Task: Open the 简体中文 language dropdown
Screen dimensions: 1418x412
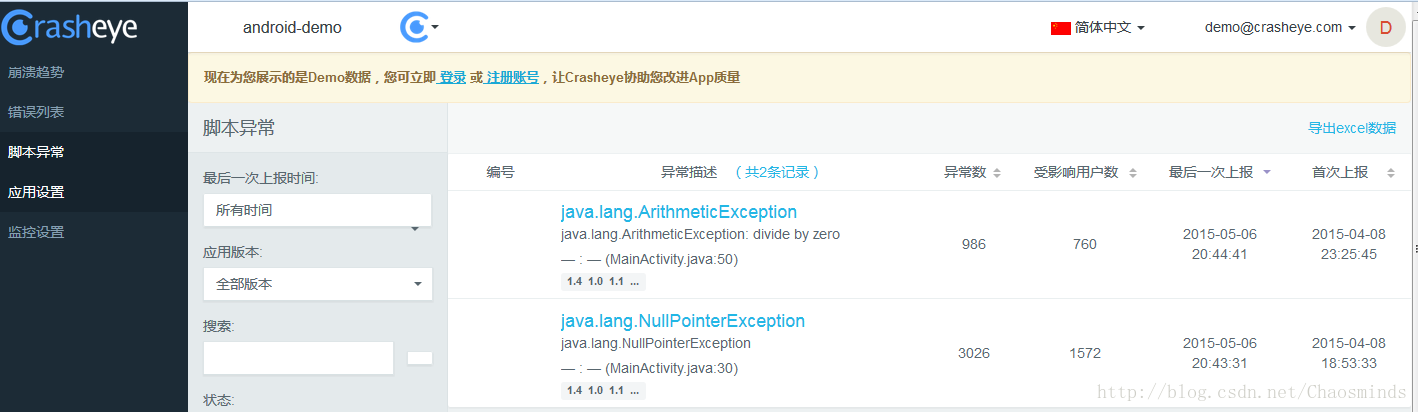Action: point(1109,28)
